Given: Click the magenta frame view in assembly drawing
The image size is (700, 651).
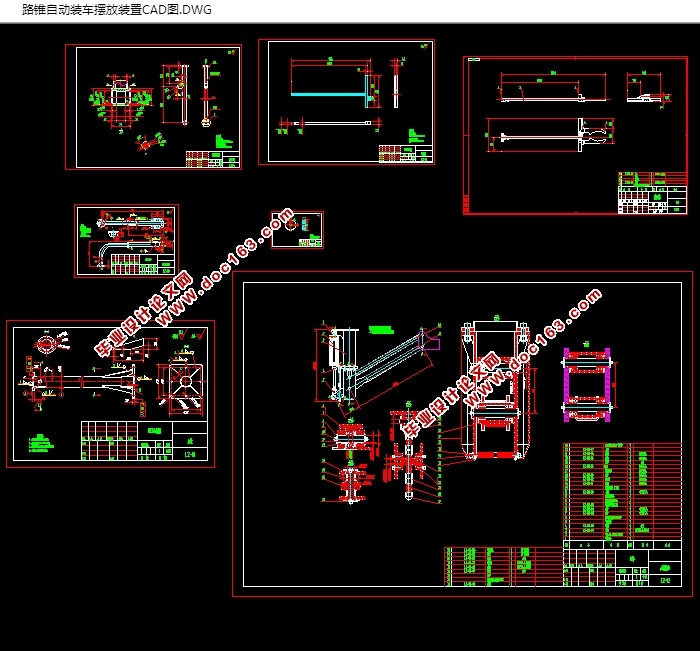Looking at the screenshot, I should click(587, 384).
